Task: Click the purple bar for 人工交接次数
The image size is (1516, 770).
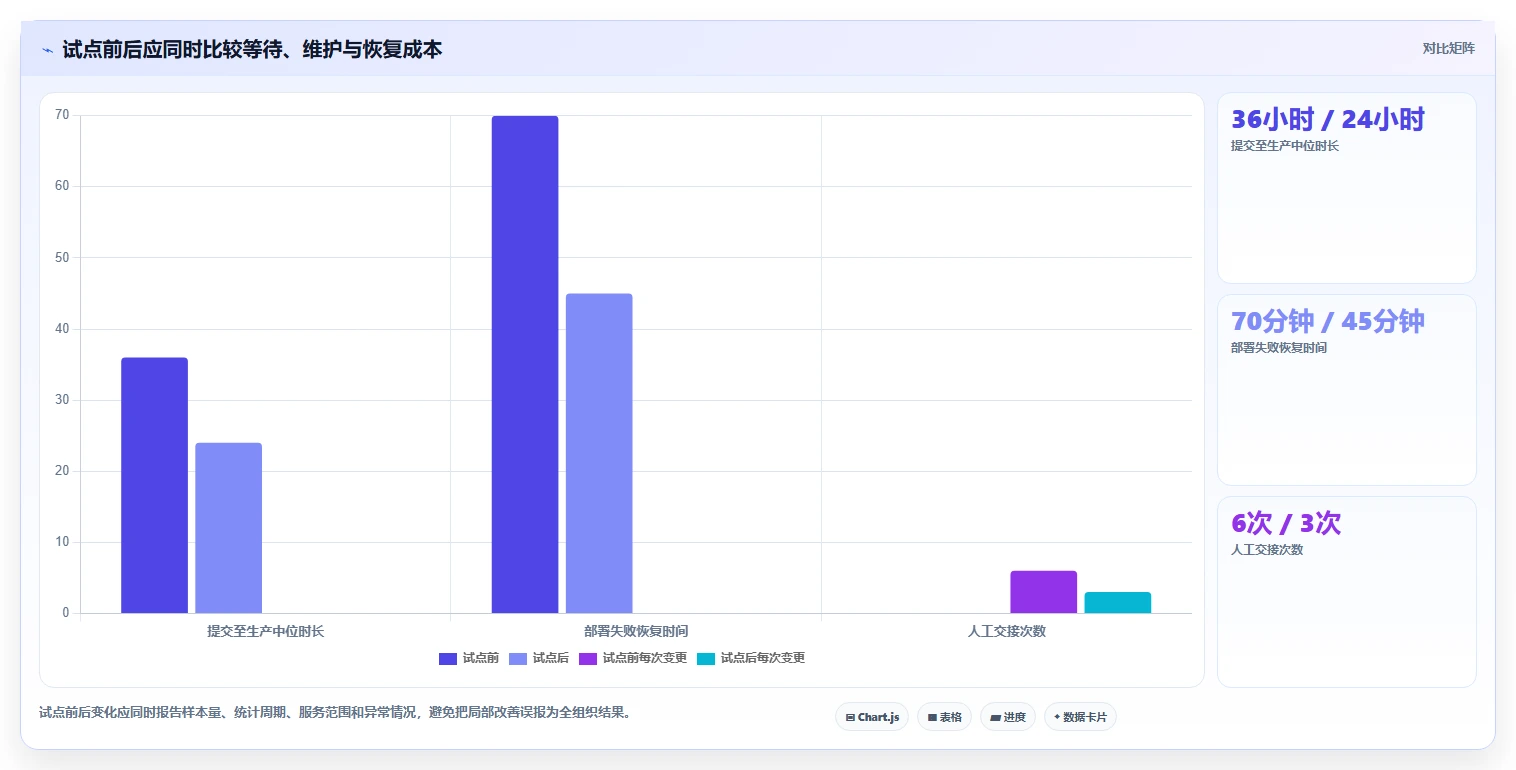Action: (x=1043, y=592)
